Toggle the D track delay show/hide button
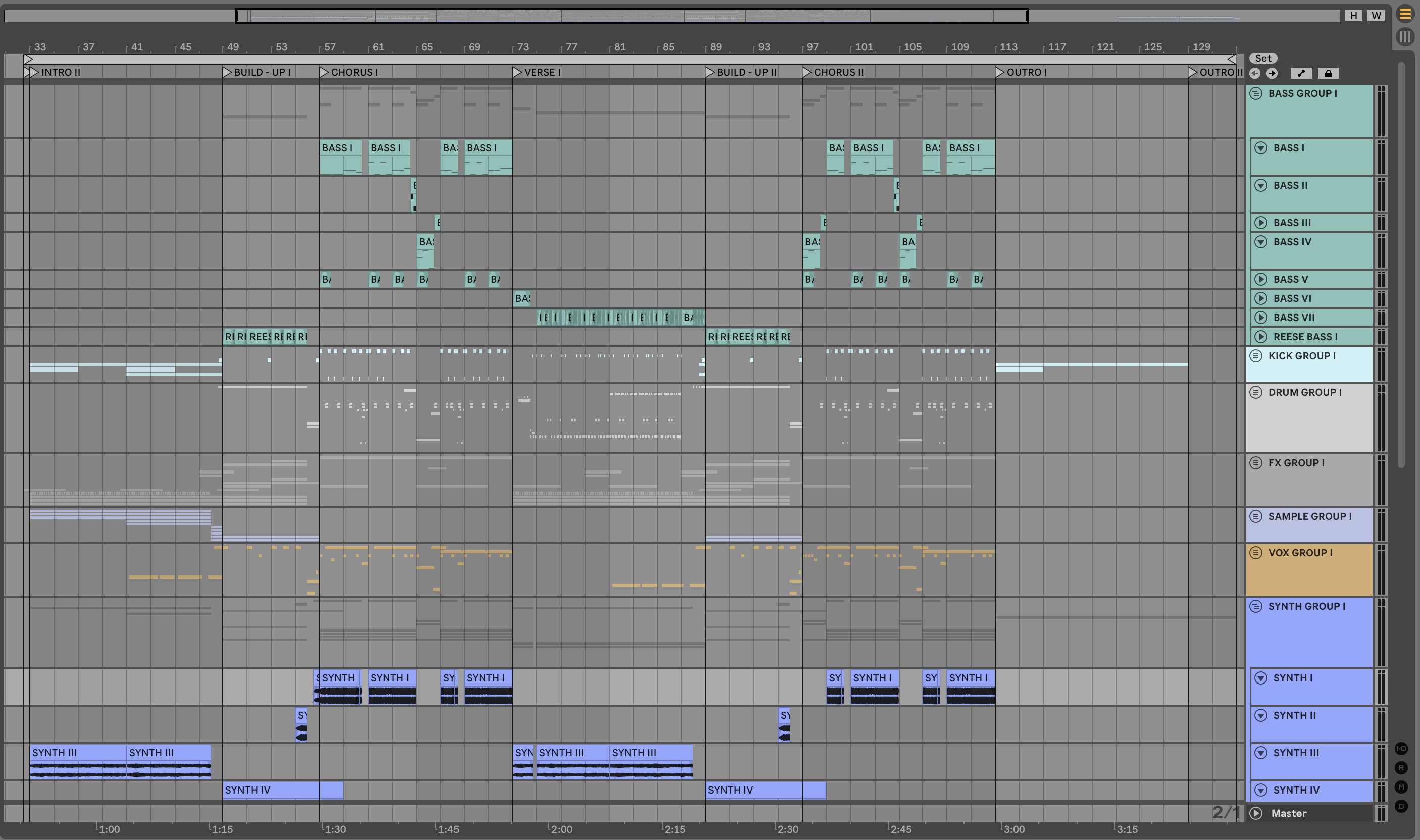 tap(1401, 806)
